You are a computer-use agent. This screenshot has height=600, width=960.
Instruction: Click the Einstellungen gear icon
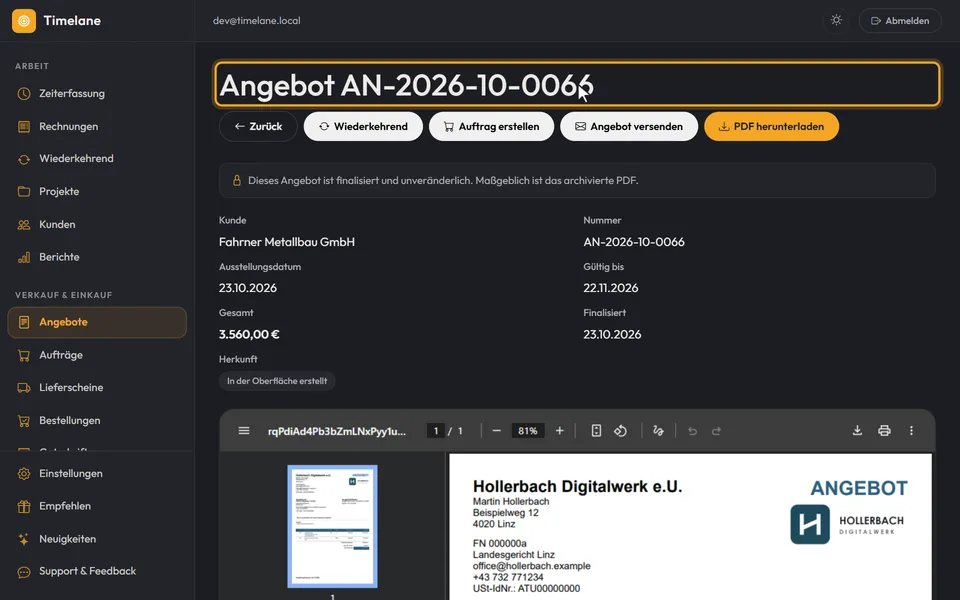(24, 473)
